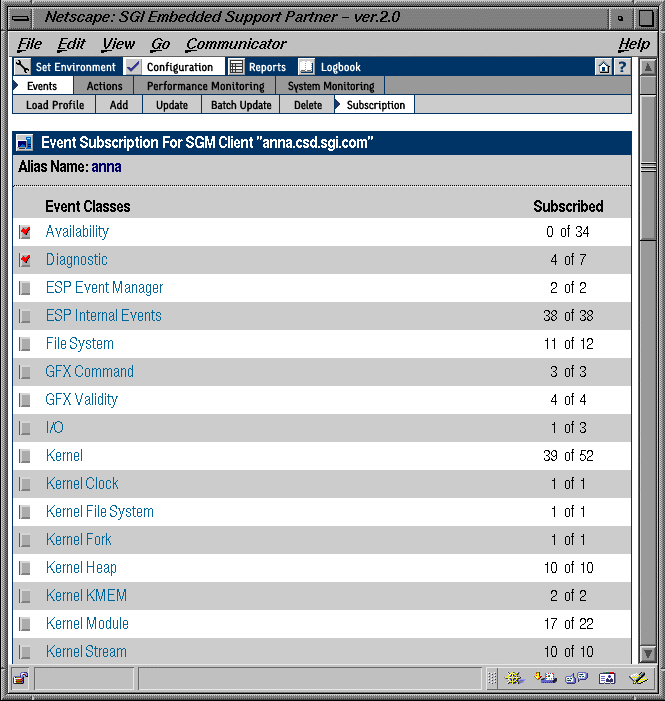Open the ESP Internal Events link
The height and width of the screenshot is (701, 665).
pyautogui.click(x=103, y=316)
